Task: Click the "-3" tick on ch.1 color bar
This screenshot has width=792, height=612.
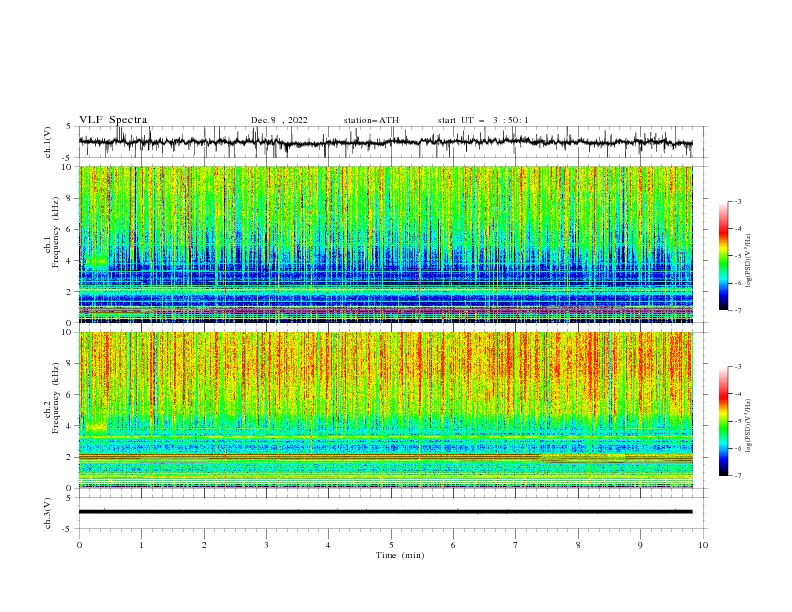Action: (x=737, y=202)
